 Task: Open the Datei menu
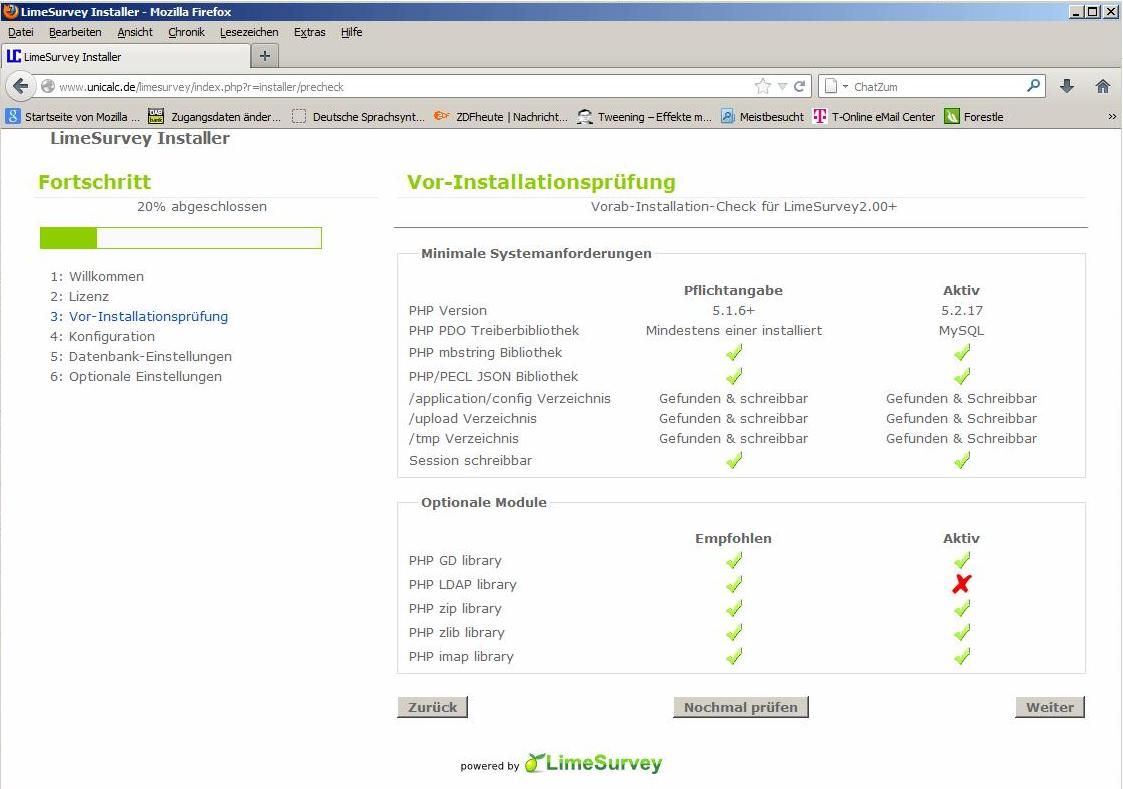coord(21,32)
